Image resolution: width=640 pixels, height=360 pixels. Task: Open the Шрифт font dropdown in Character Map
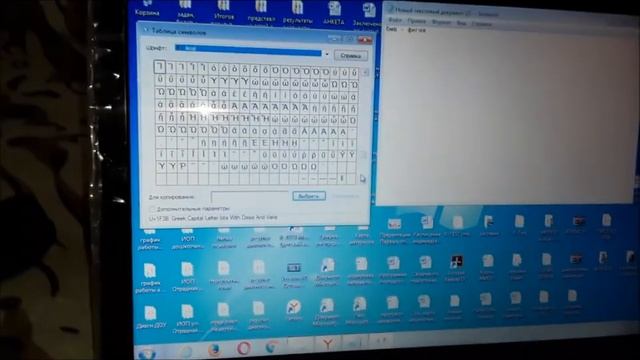251,50
